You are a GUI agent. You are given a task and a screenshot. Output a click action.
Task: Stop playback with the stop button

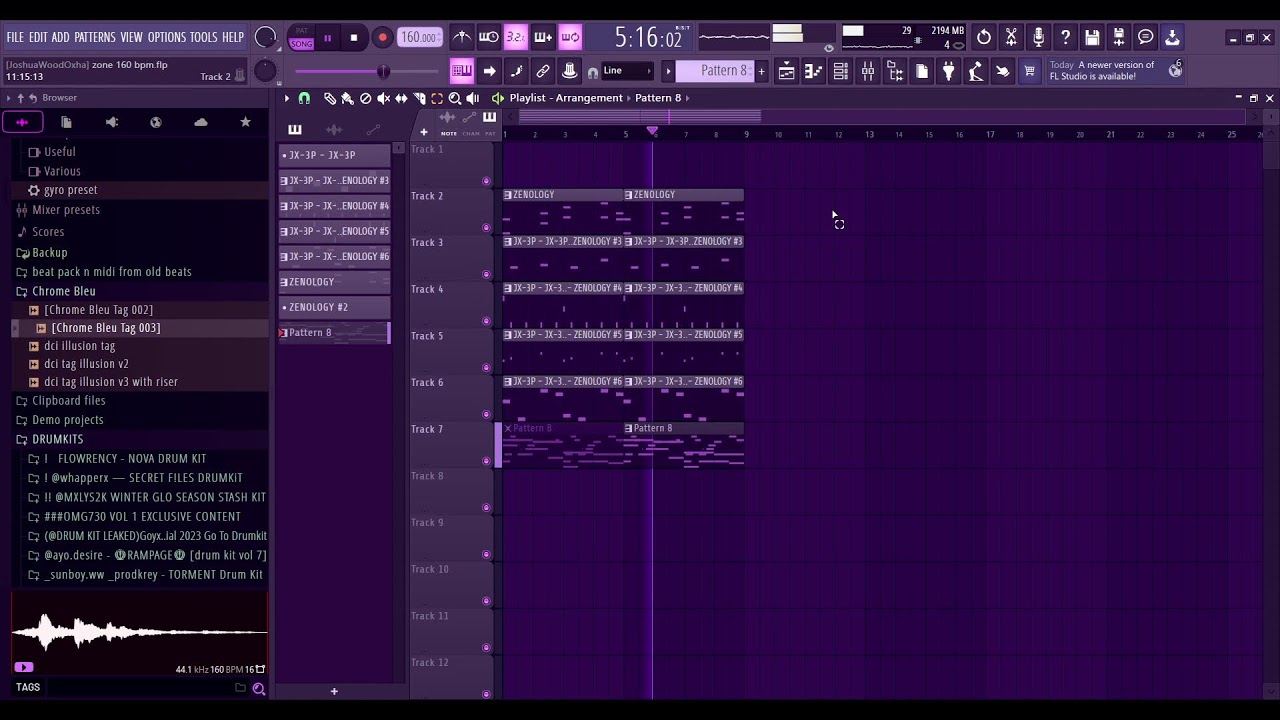353,38
